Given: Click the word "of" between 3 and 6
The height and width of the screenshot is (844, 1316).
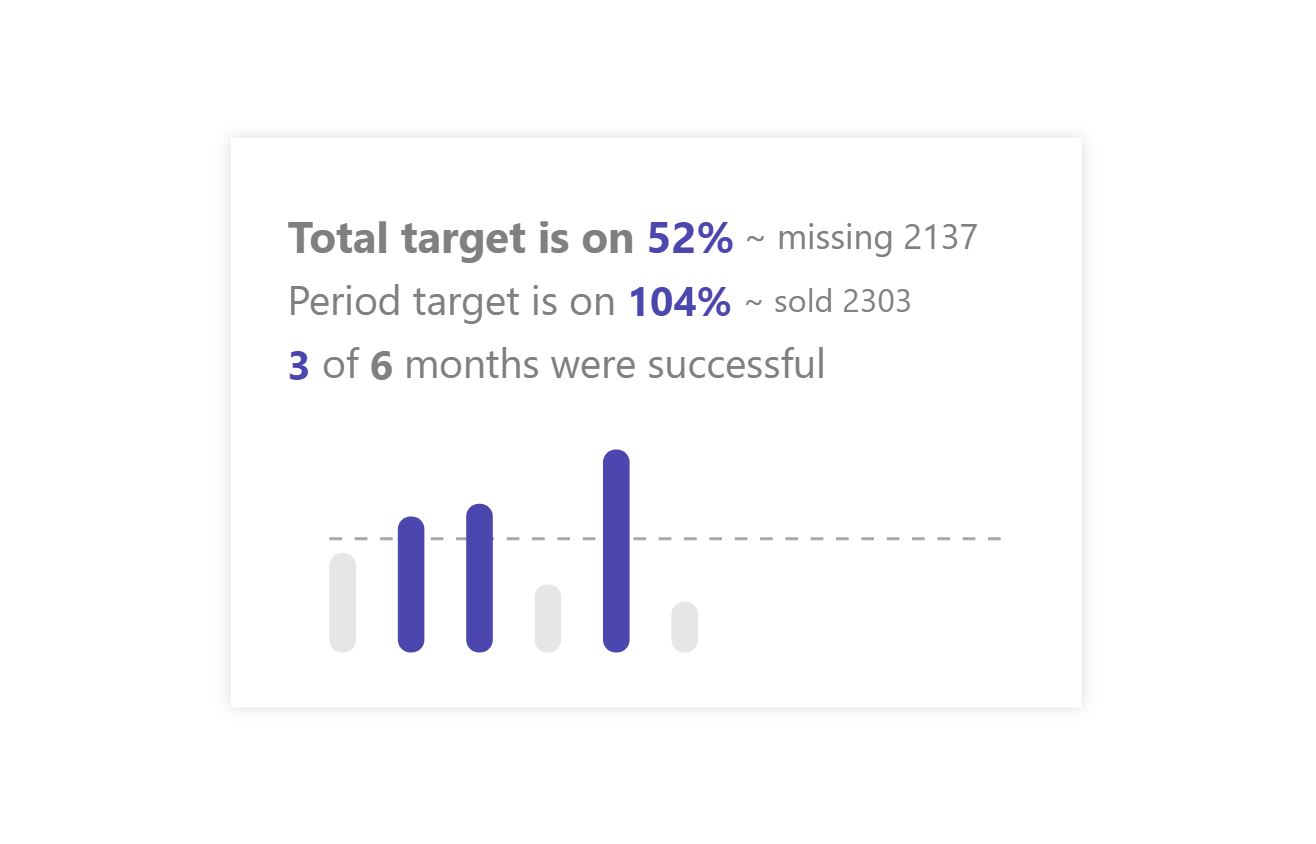Looking at the screenshot, I should [340, 366].
